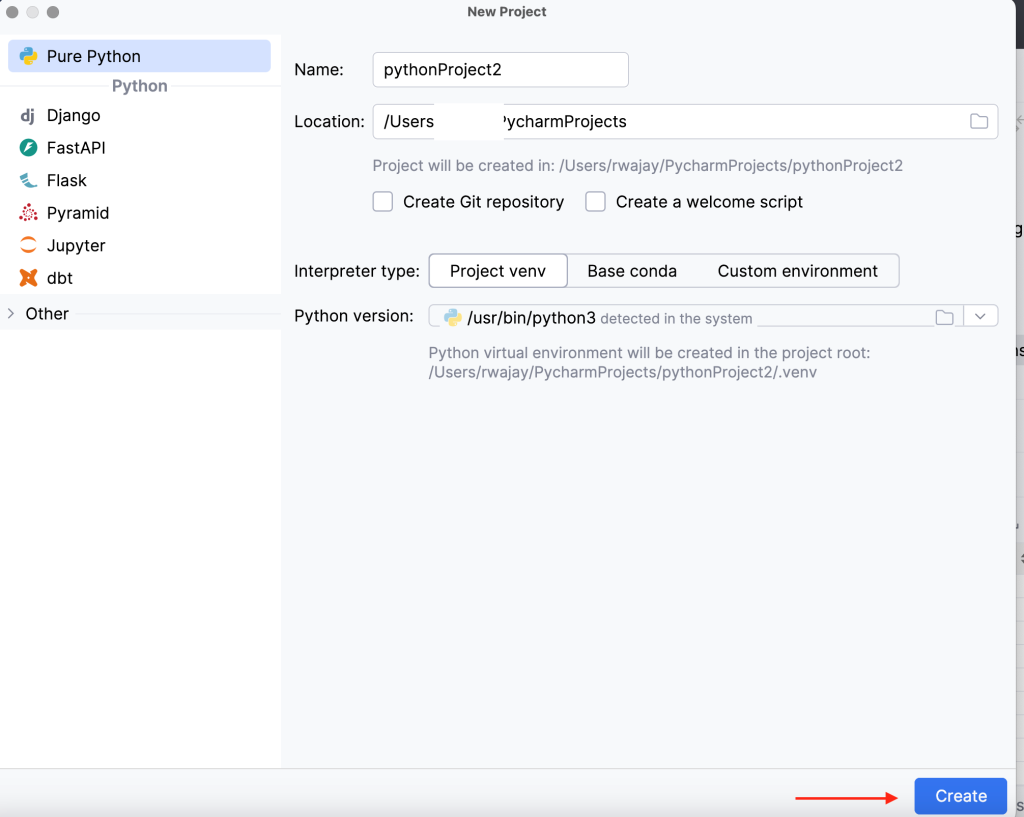Image resolution: width=1024 pixels, height=817 pixels.
Task: Open the Location folder browser icon
Action: click(978, 120)
